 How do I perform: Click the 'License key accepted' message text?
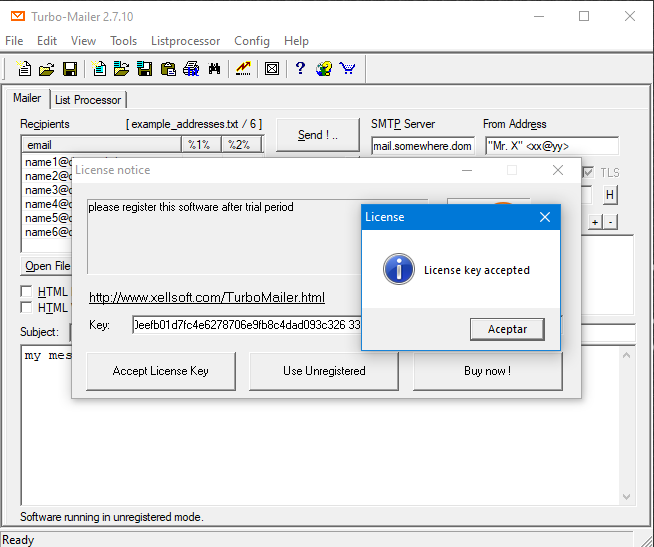click(477, 270)
